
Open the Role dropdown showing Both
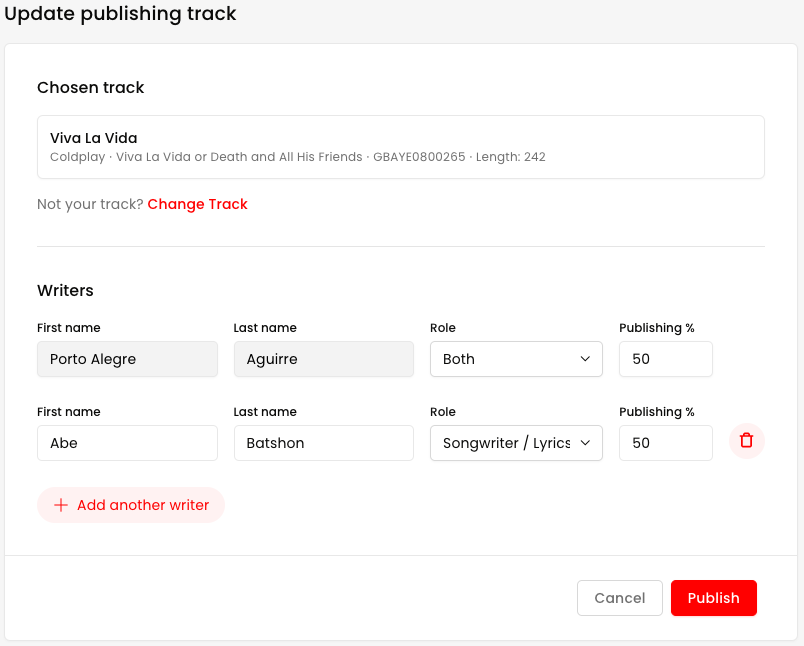[x=515, y=359]
